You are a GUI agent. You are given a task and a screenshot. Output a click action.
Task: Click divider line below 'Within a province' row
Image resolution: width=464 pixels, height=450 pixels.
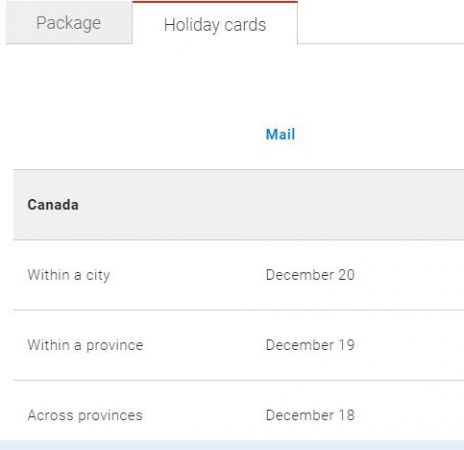[x=239, y=380]
